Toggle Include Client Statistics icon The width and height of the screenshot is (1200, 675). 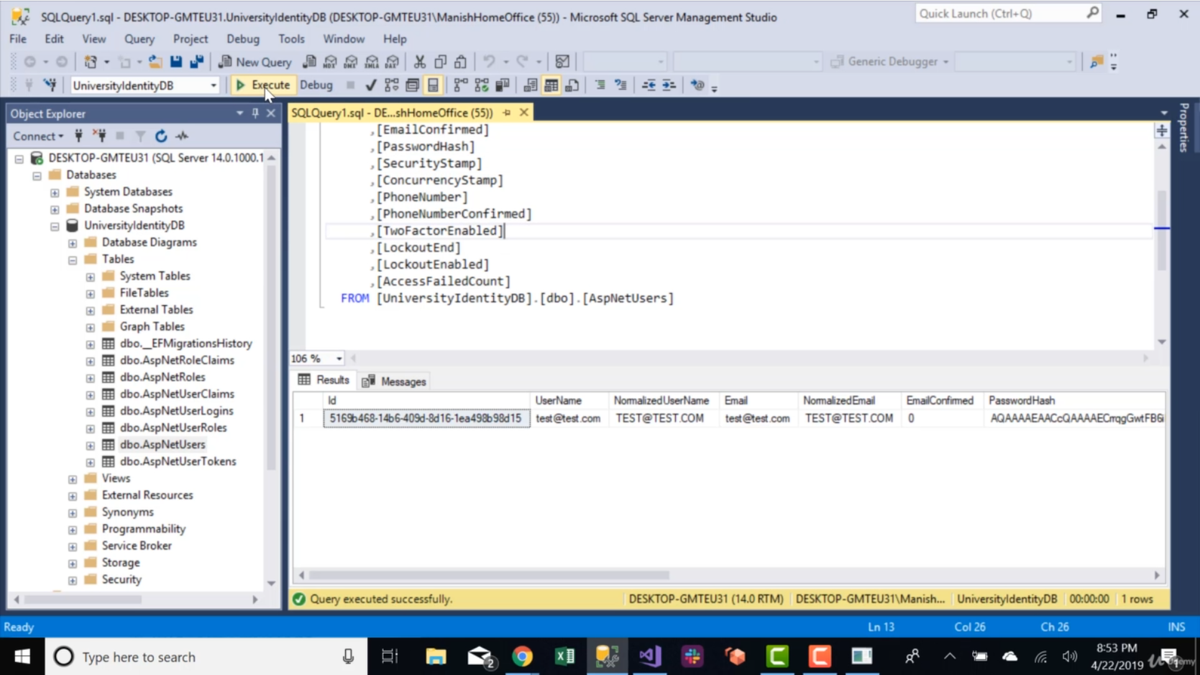(x=501, y=85)
